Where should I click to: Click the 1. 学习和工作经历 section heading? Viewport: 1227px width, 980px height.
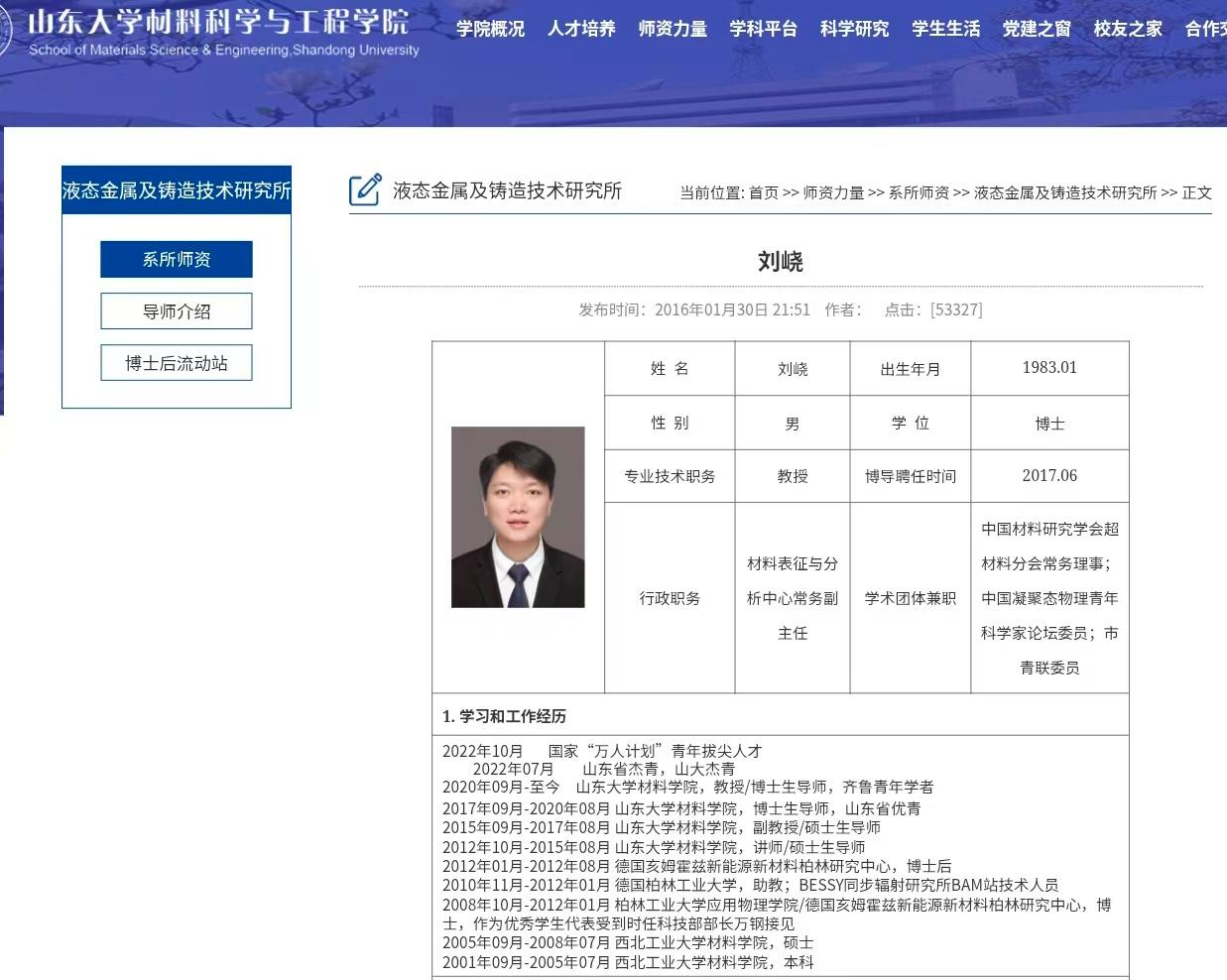pos(504,716)
